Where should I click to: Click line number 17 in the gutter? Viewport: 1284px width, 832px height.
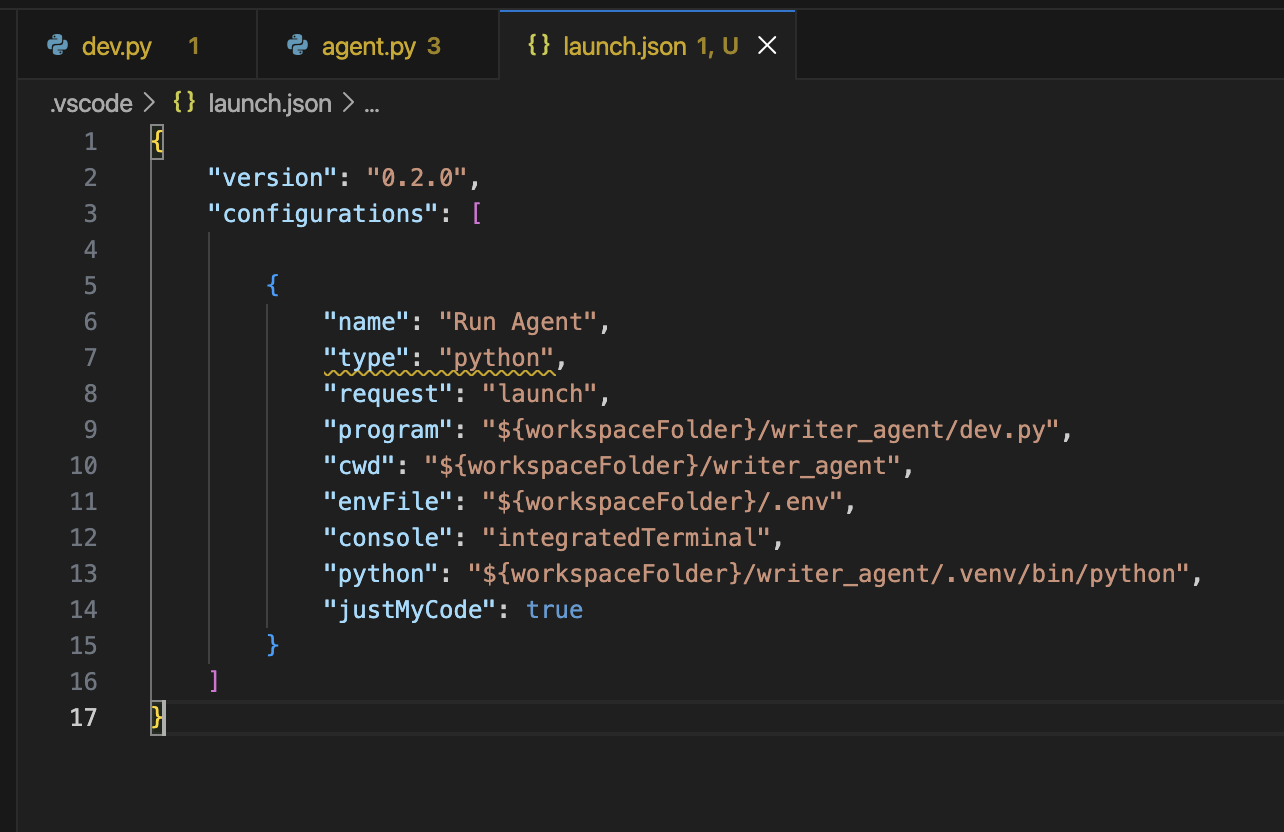(x=84, y=718)
